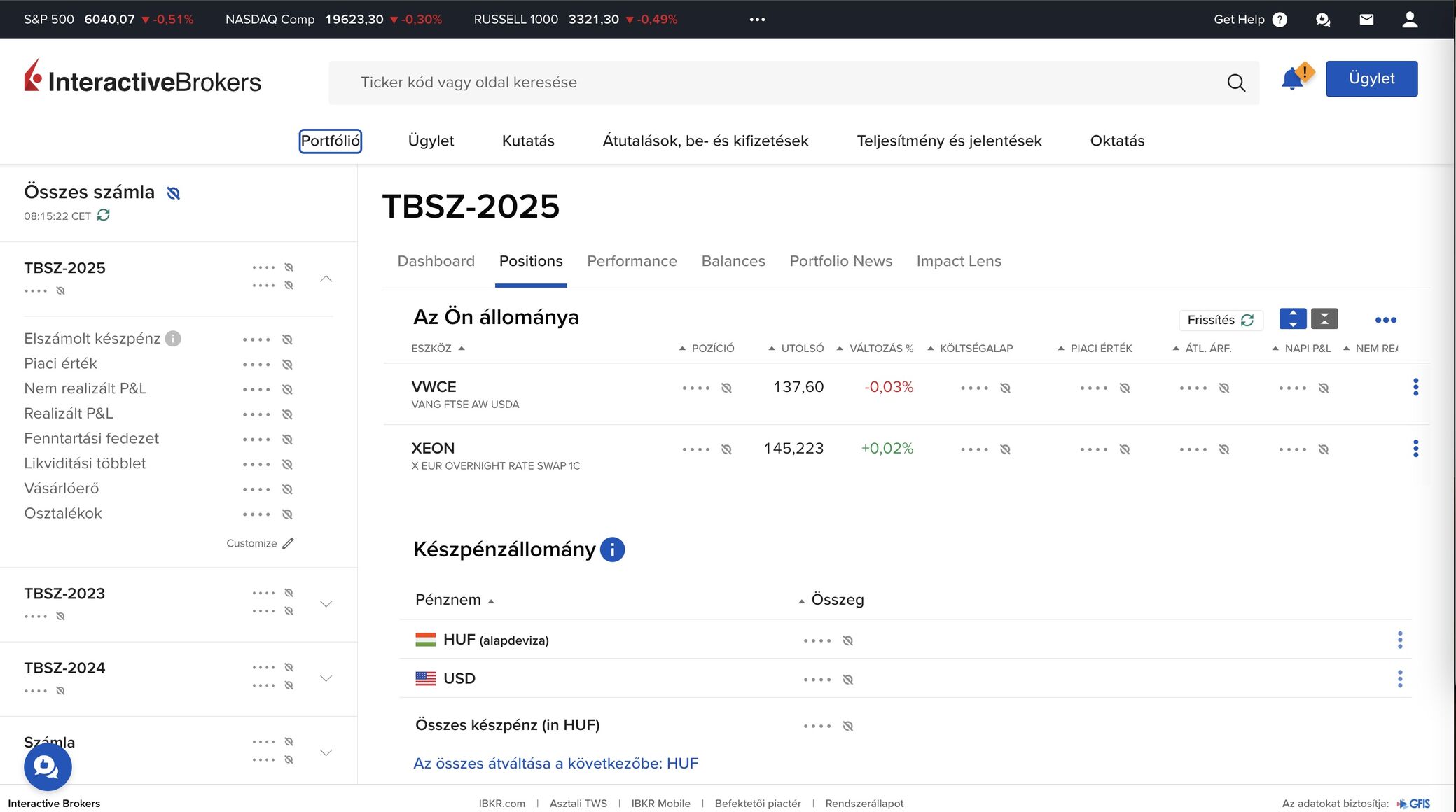Click the Hungarian flag icon
The height and width of the screenshot is (812, 1456).
tap(425, 640)
